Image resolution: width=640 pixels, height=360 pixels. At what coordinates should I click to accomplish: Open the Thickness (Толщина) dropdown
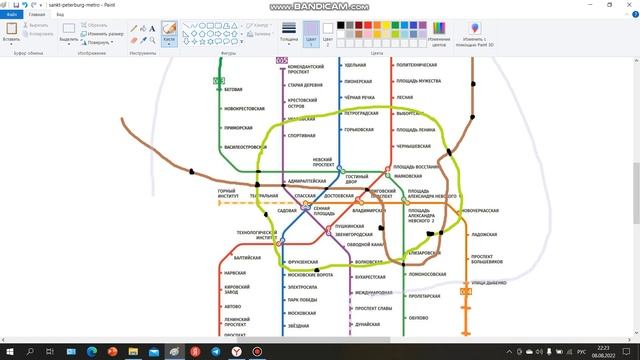[x=289, y=34]
